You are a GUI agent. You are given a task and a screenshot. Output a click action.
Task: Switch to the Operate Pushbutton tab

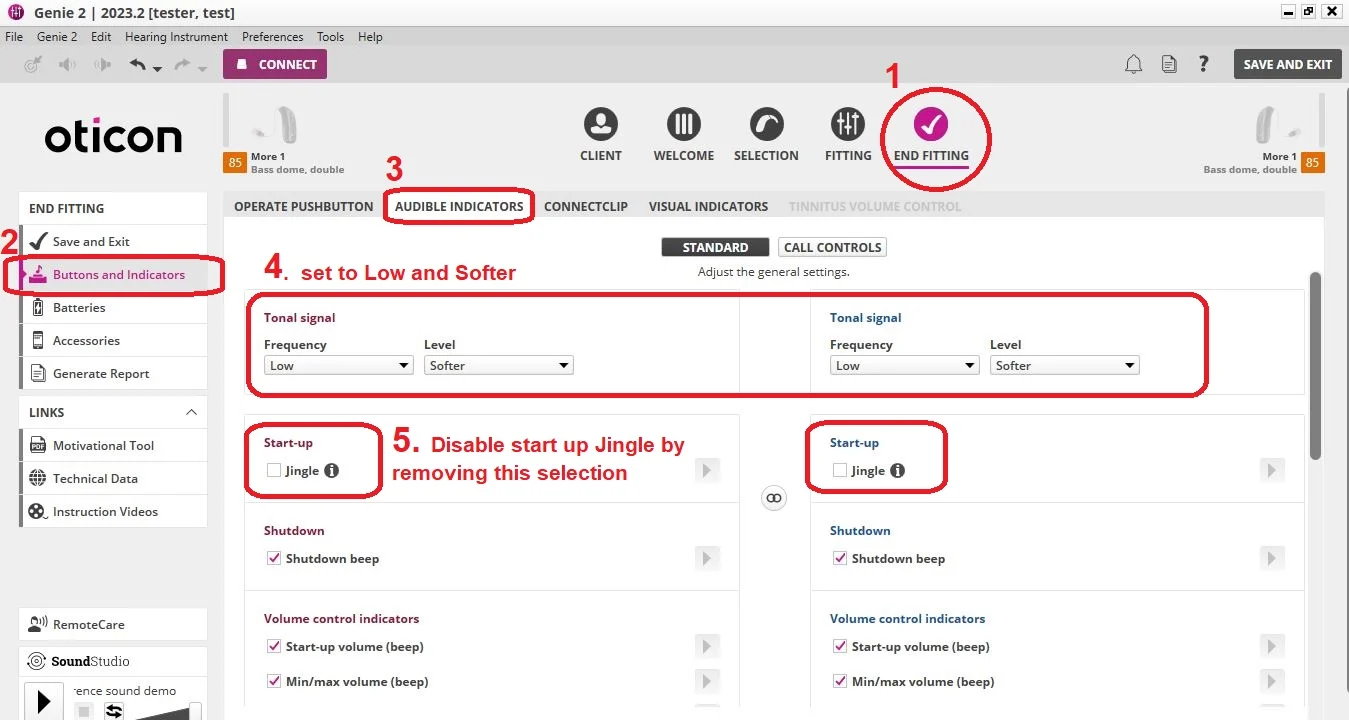click(x=304, y=206)
